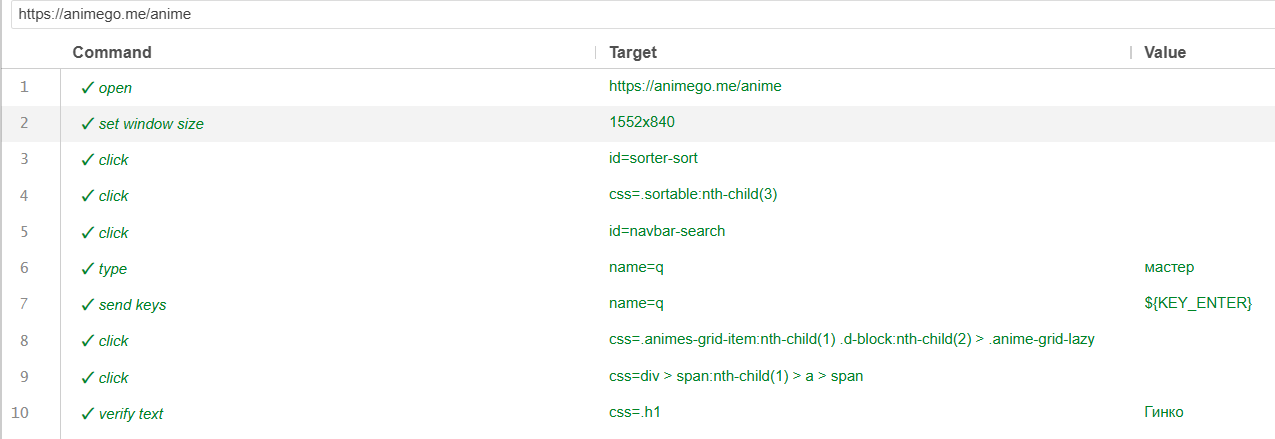Click row number 10 in the gutter
Viewport: 1275px width, 439px height.
(24, 412)
